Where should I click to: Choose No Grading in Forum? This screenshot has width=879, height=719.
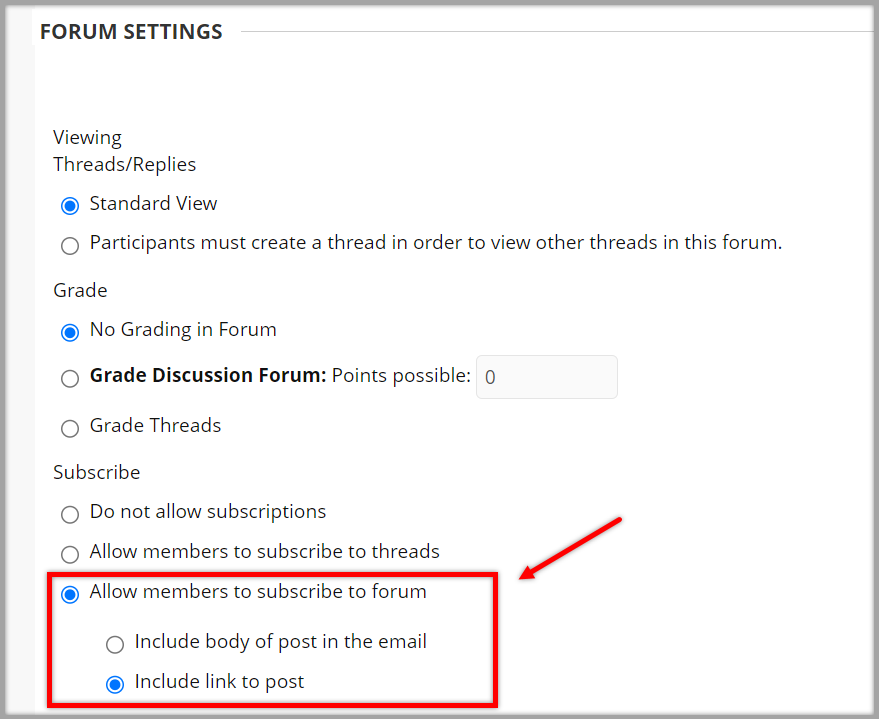tap(69, 332)
